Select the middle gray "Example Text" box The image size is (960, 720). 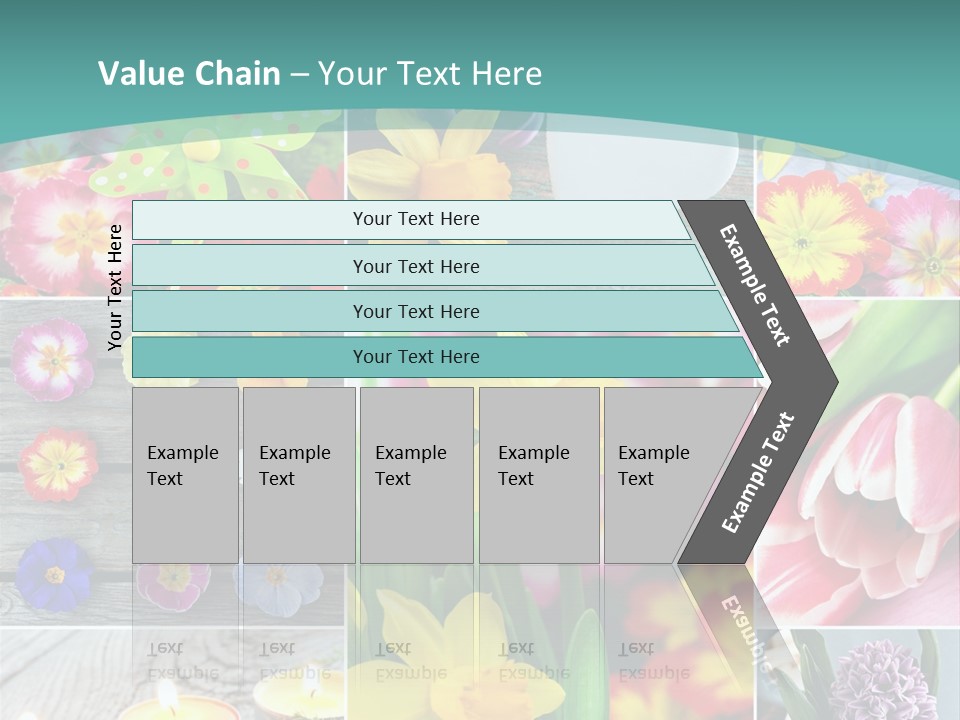click(x=416, y=475)
